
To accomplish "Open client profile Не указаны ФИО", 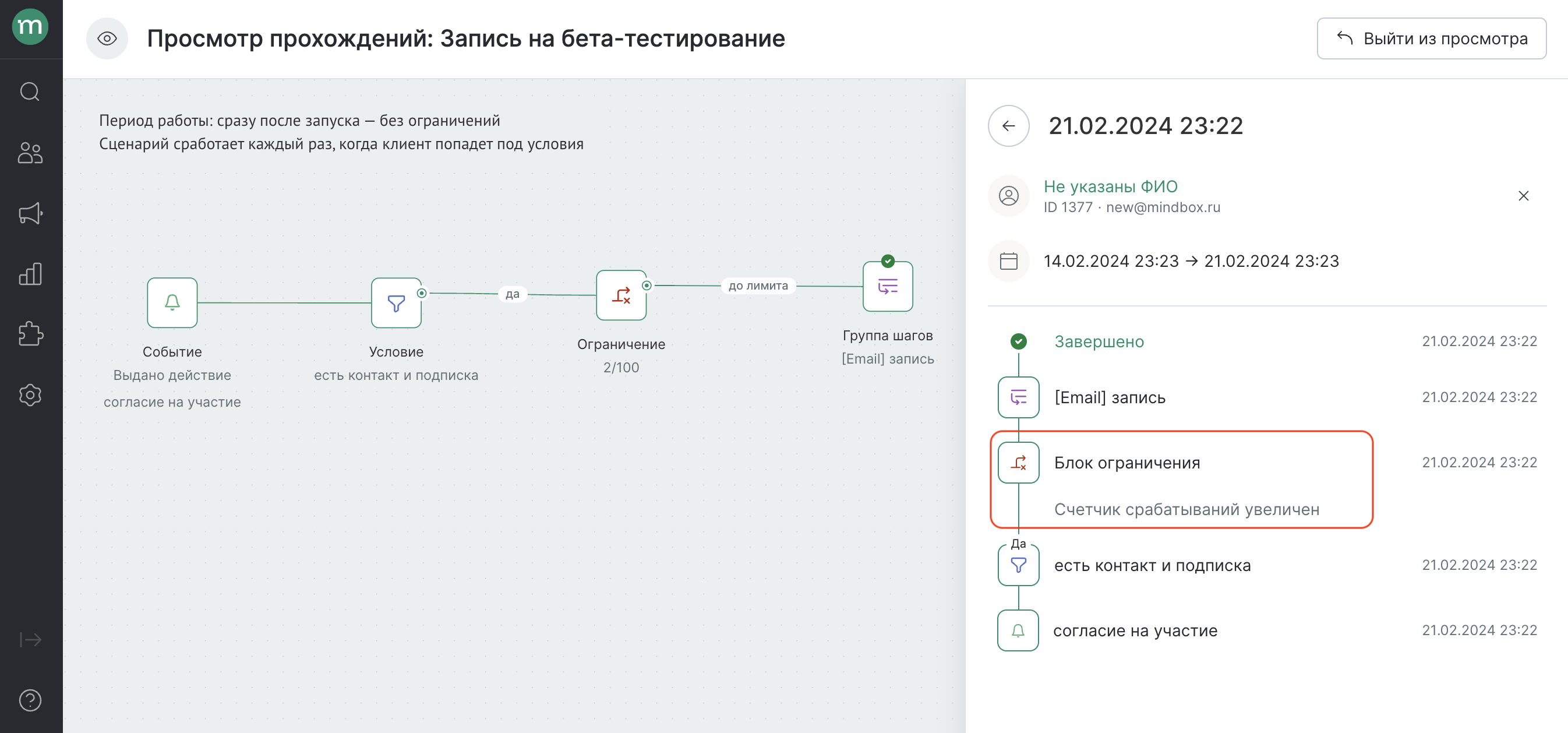I will pyautogui.click(x=1110, y=186).
